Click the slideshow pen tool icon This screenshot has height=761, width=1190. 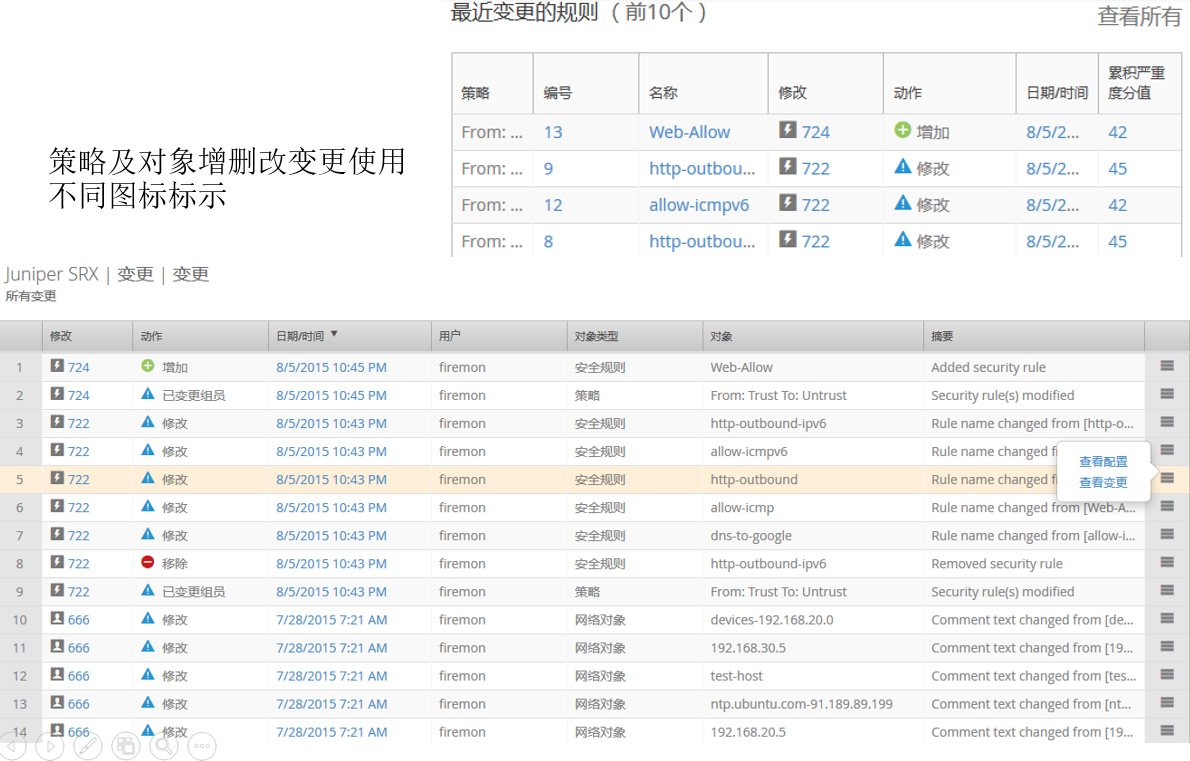tap(88, 745)
